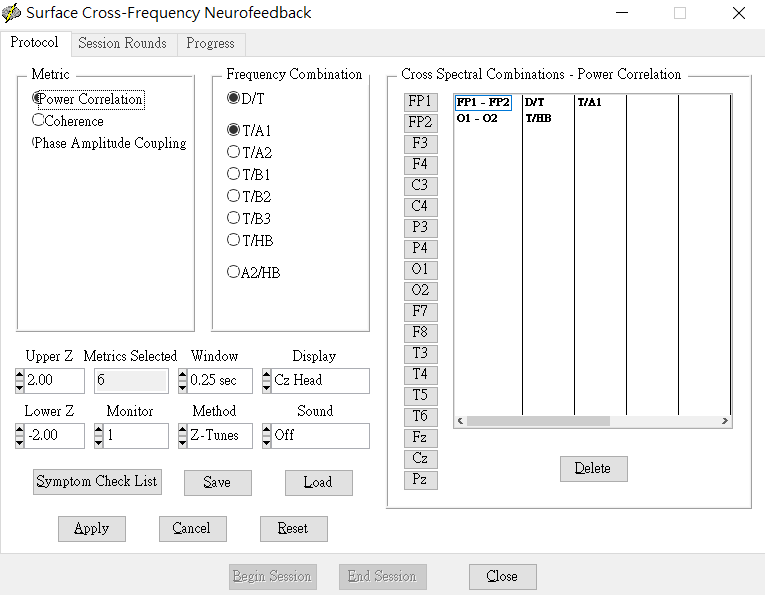Select the Phase Amplitude Coupling metric

pyautogui.click(x=109, y=143)
